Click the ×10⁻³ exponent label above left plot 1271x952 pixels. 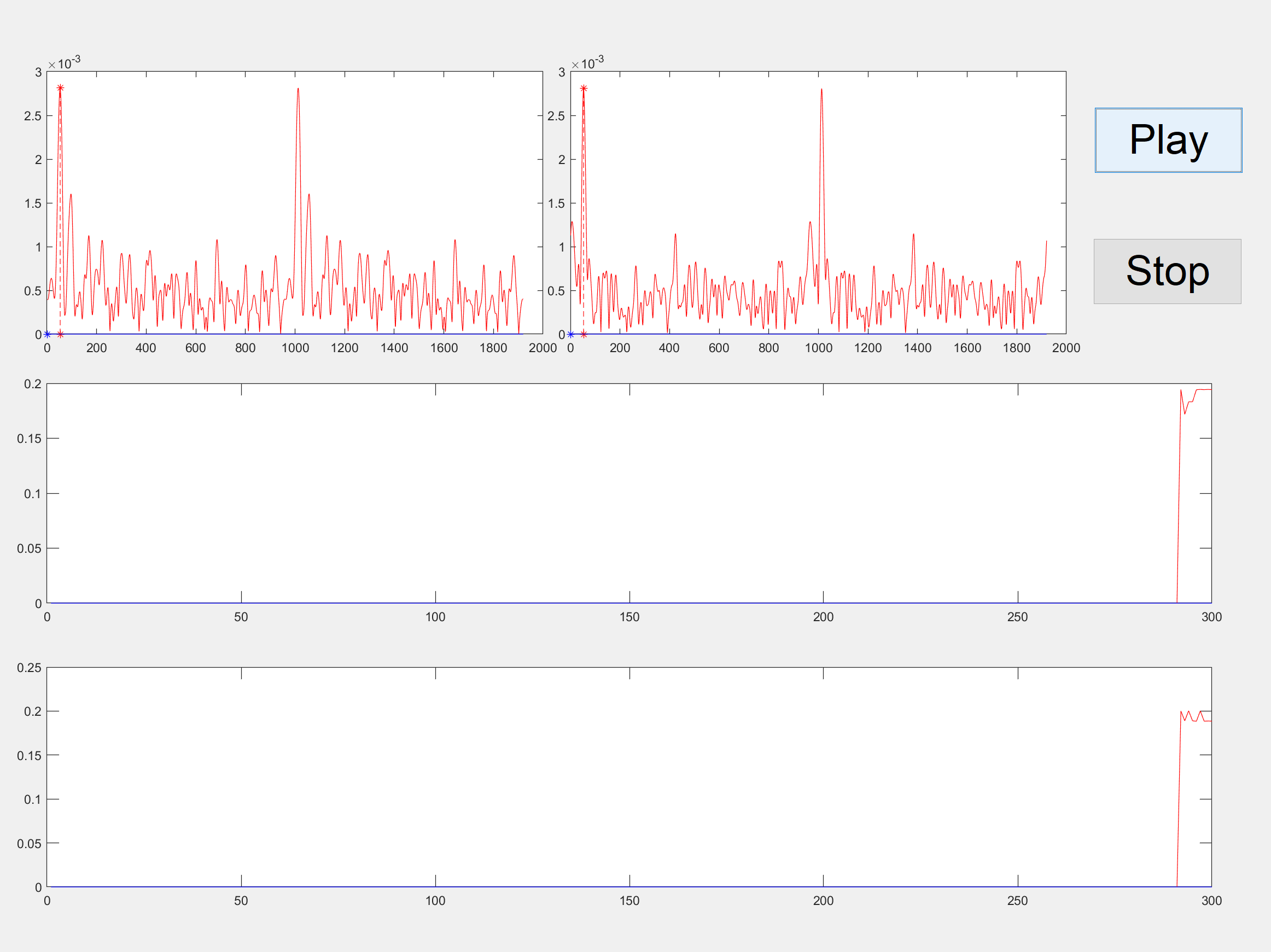click(65, 63)
